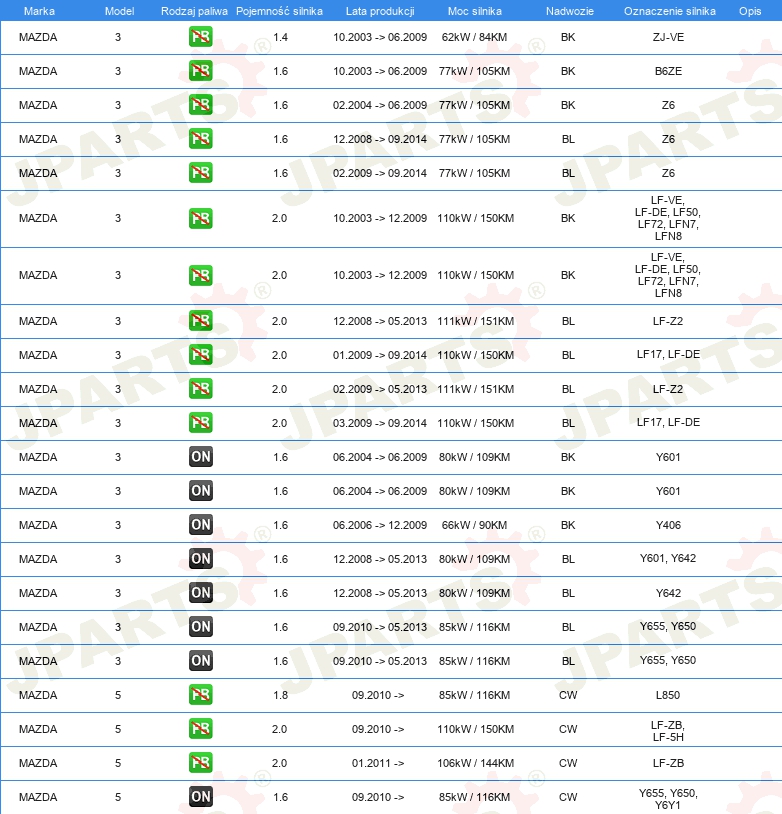Click the Rodzaj paliwa column header
Image resolution: width=782 pixels, height=814 pixels.
click(194, 11)
